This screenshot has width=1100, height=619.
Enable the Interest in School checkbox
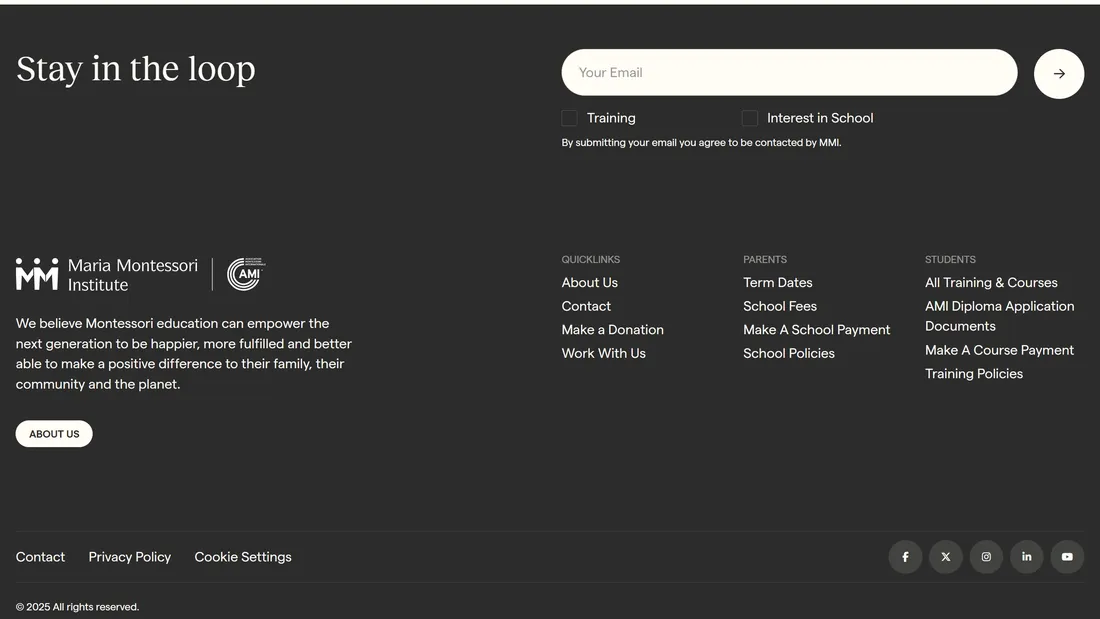pyautogui.click(x=750, y=118)
